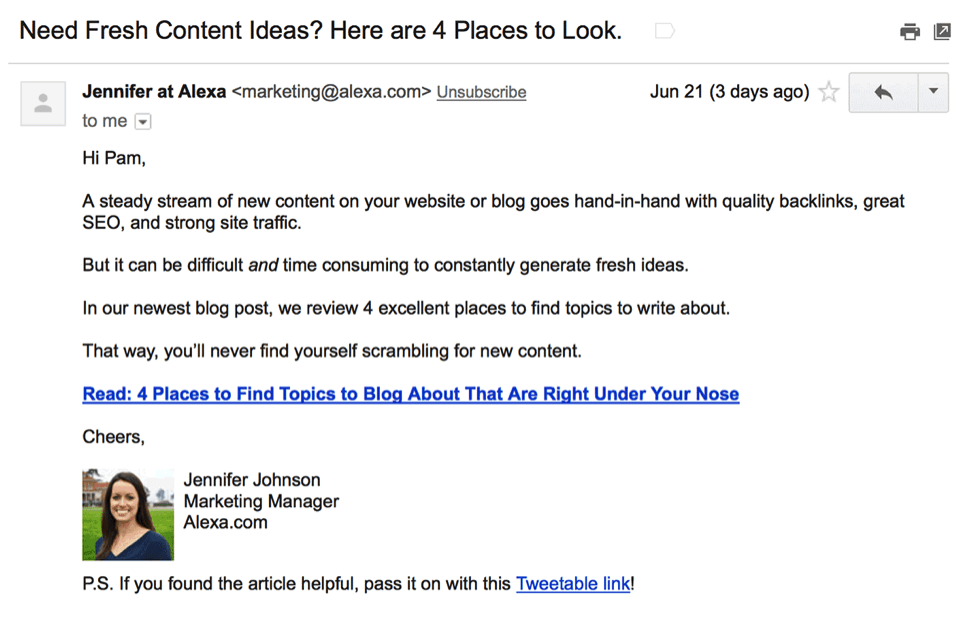Click the sender name "Jennifer at Alexa"
972x618 pixels.
(x=154, y=92)
